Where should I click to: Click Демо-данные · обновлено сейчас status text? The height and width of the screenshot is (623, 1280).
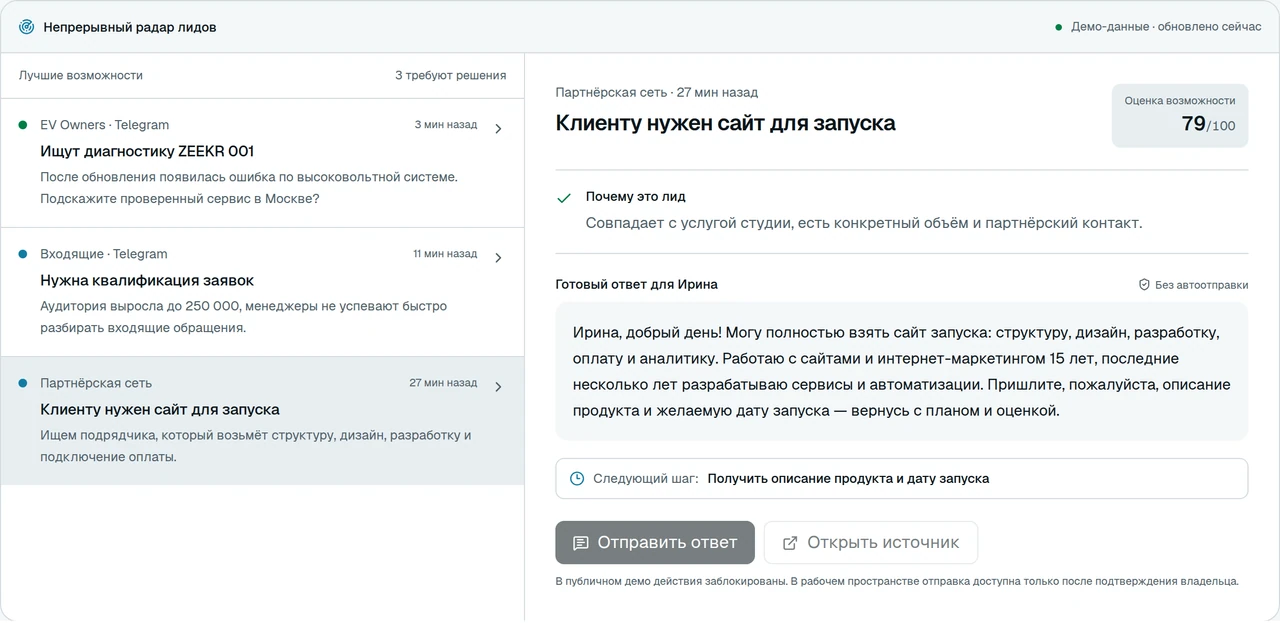[1166, 27]
